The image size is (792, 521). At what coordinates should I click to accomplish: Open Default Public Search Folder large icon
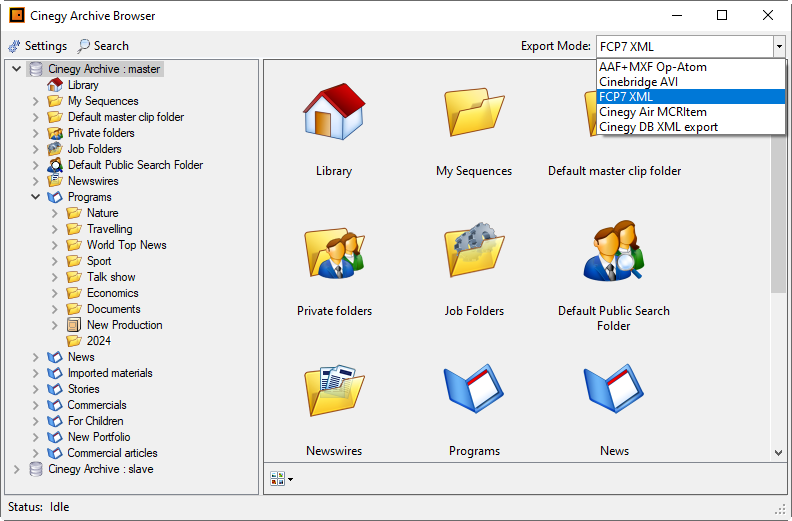614,250
